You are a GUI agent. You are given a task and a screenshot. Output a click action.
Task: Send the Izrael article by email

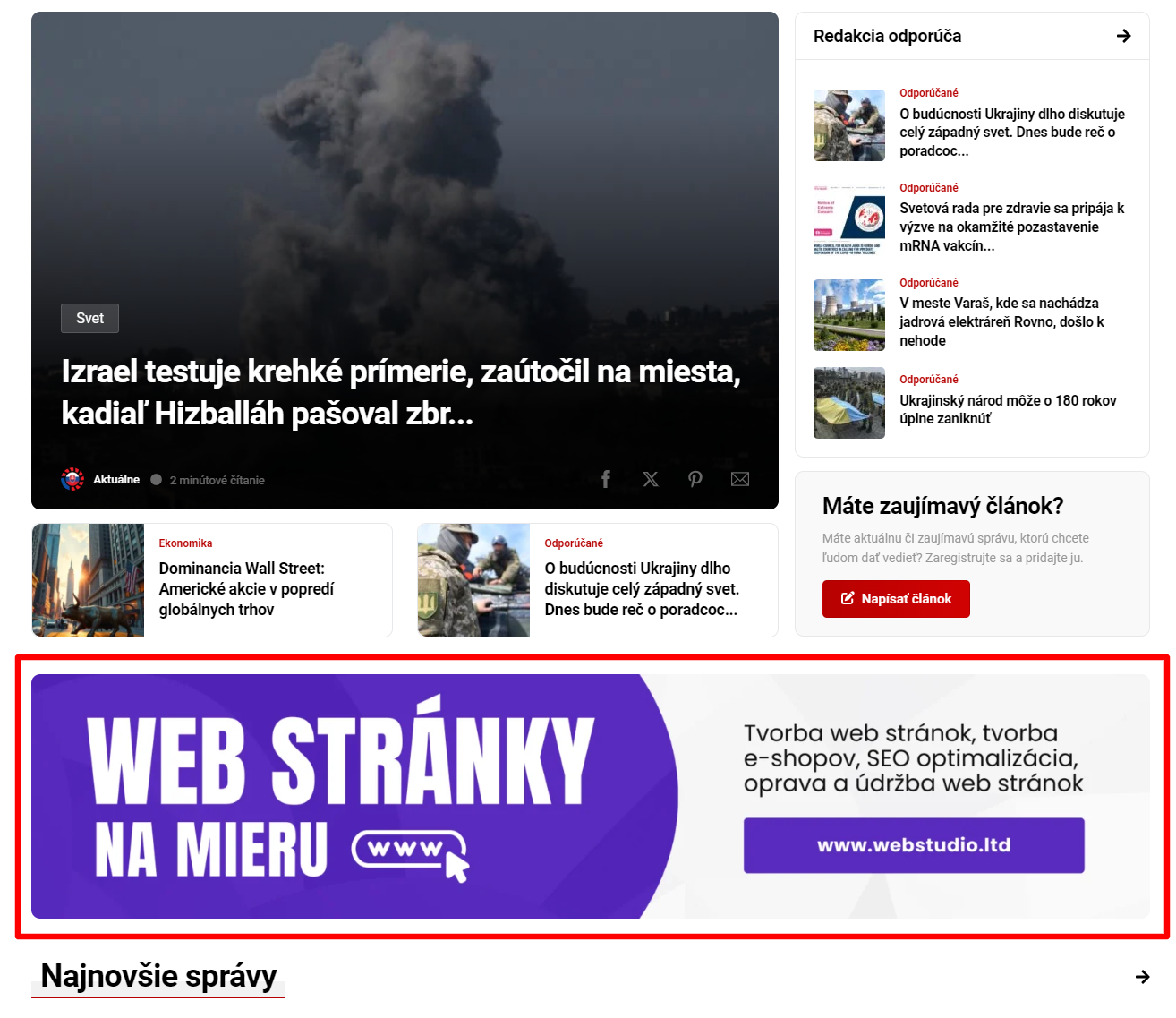coord(740,479)
